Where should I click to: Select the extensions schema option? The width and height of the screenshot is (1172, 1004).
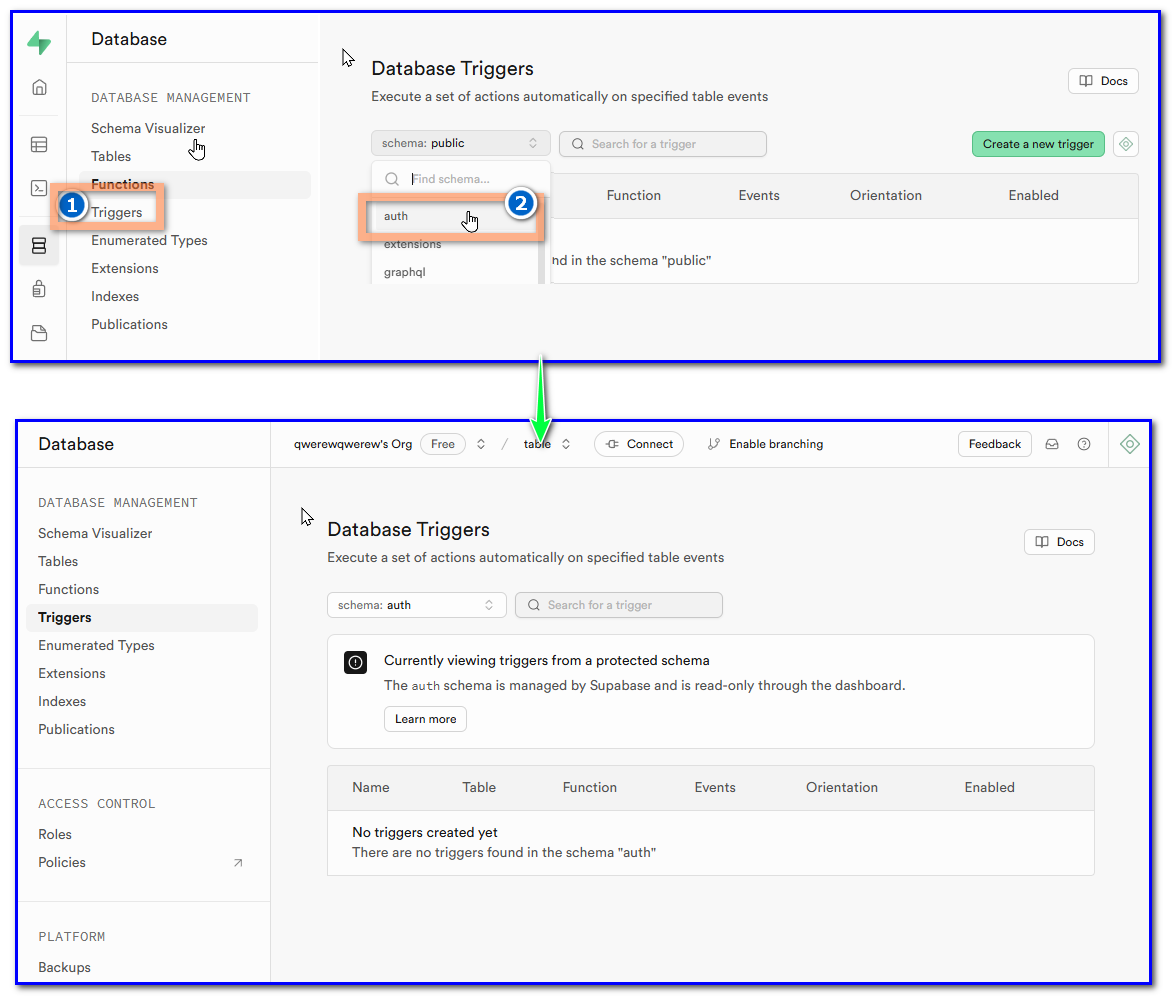(x=412, y=245)
